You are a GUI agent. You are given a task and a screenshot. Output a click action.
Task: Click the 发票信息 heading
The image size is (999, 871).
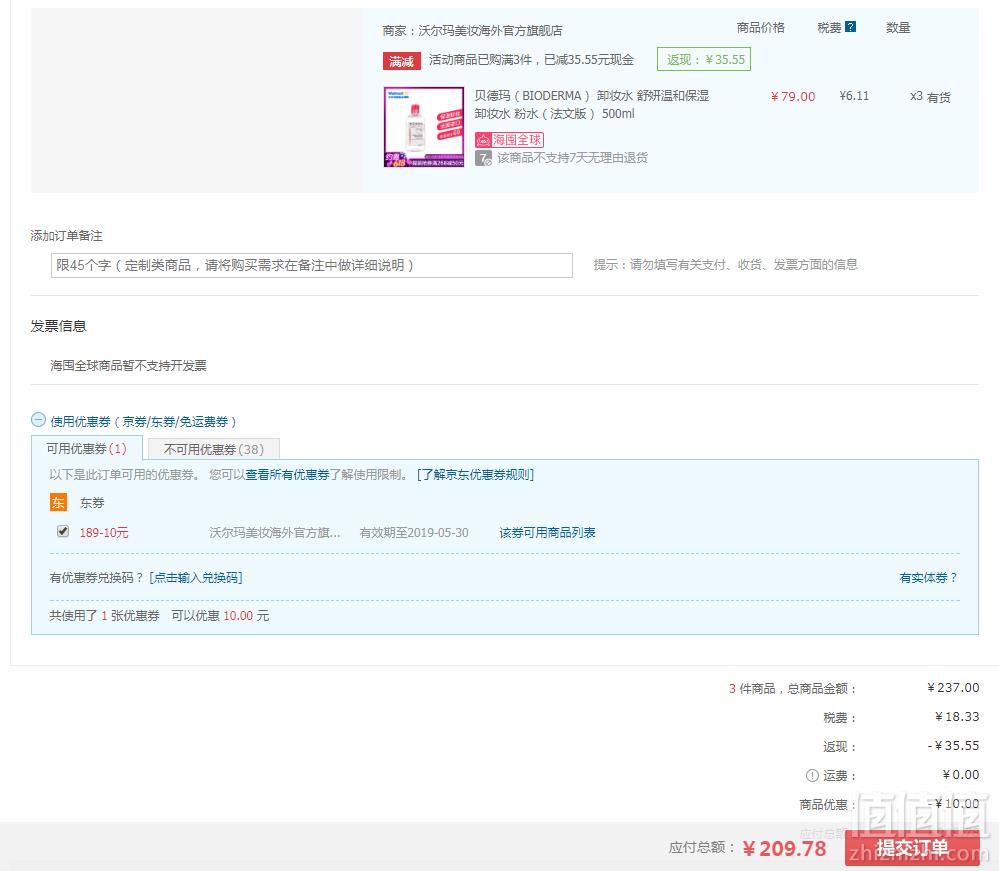coord(58,326)
